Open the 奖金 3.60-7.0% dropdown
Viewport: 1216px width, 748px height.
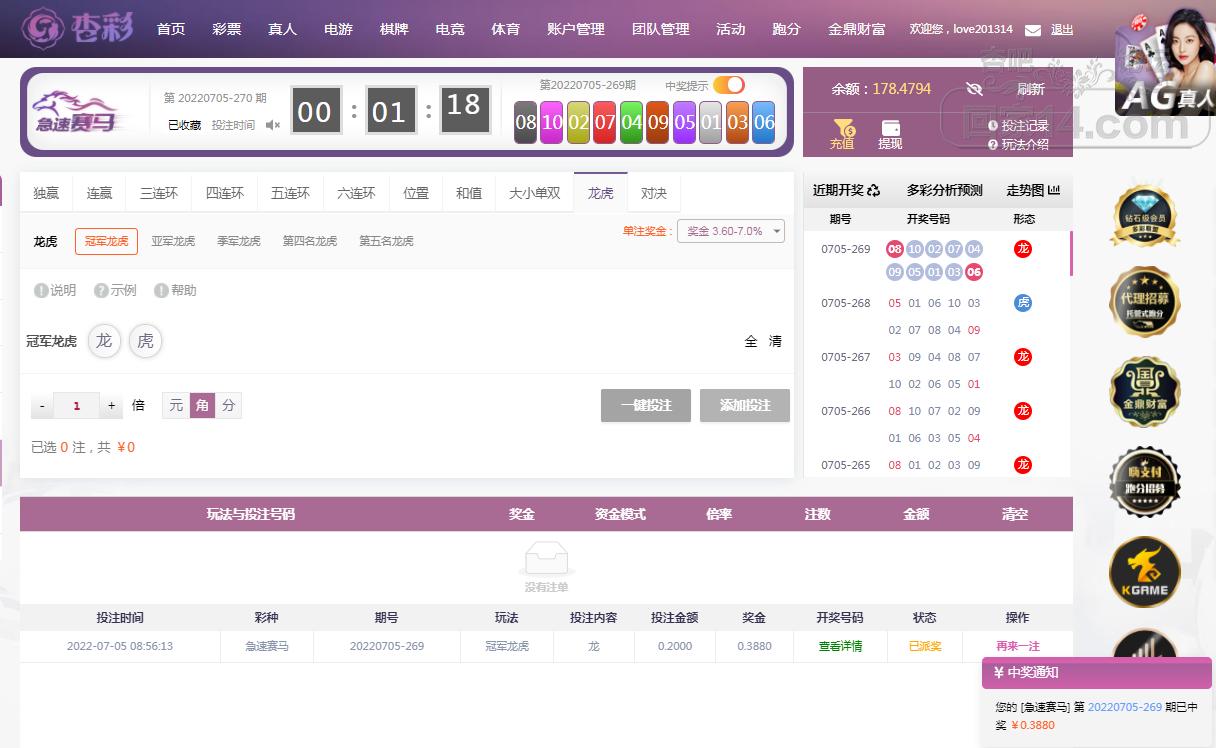731,231
